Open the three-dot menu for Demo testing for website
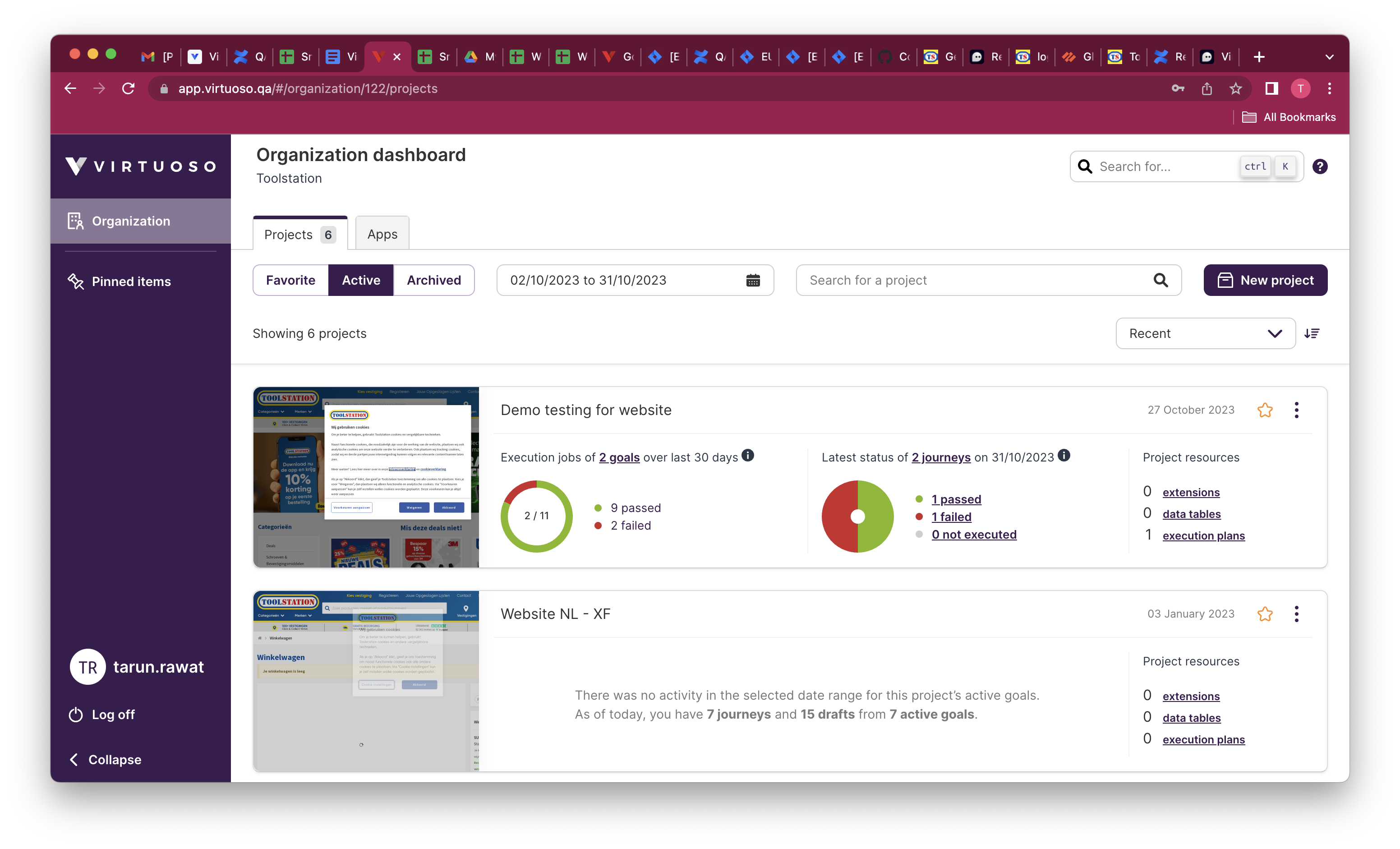 point(1297,410)
